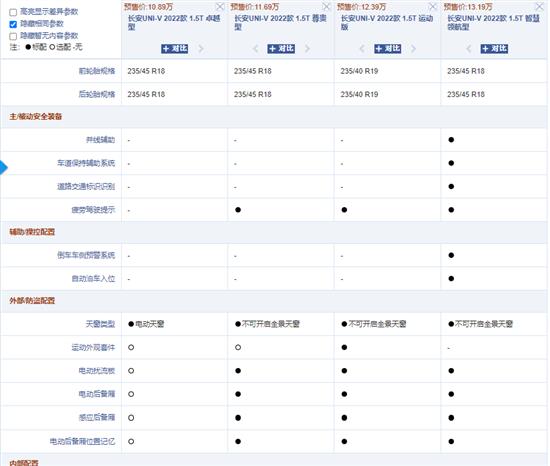
Task: Click 卓越型 optional circle for 电动扰流板
Action: tap(131, 371)
